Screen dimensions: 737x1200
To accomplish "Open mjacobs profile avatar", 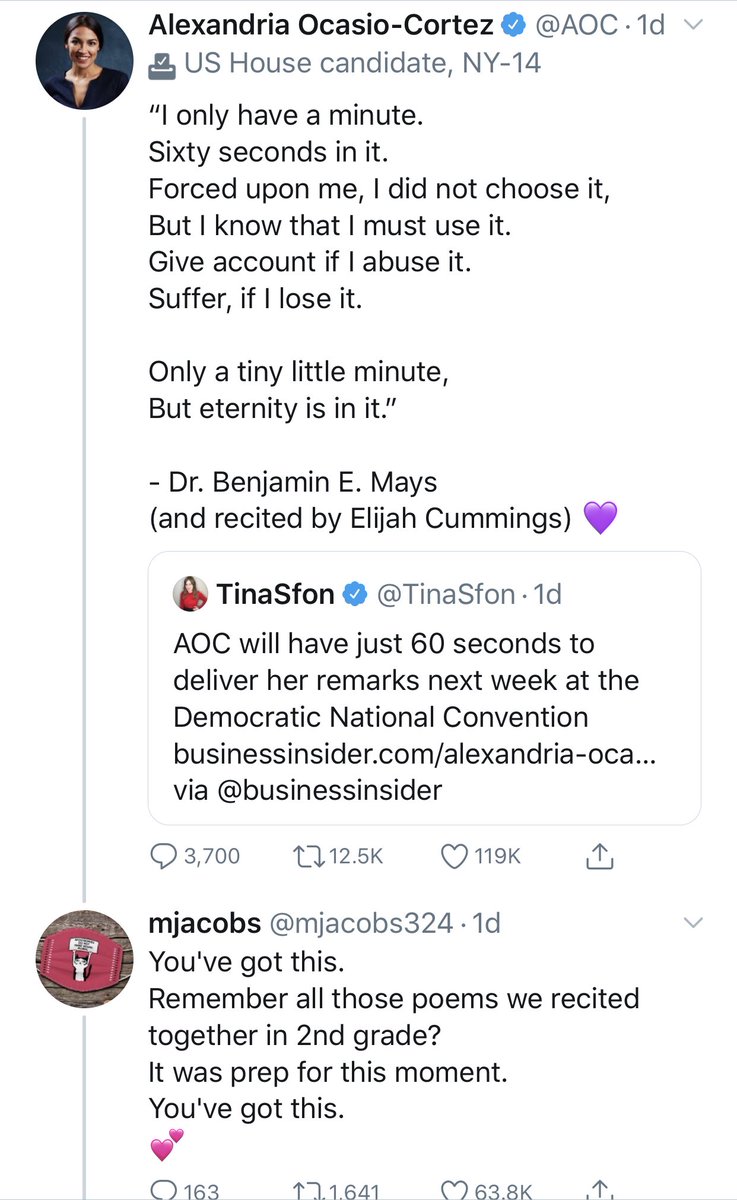I will 84,959.
